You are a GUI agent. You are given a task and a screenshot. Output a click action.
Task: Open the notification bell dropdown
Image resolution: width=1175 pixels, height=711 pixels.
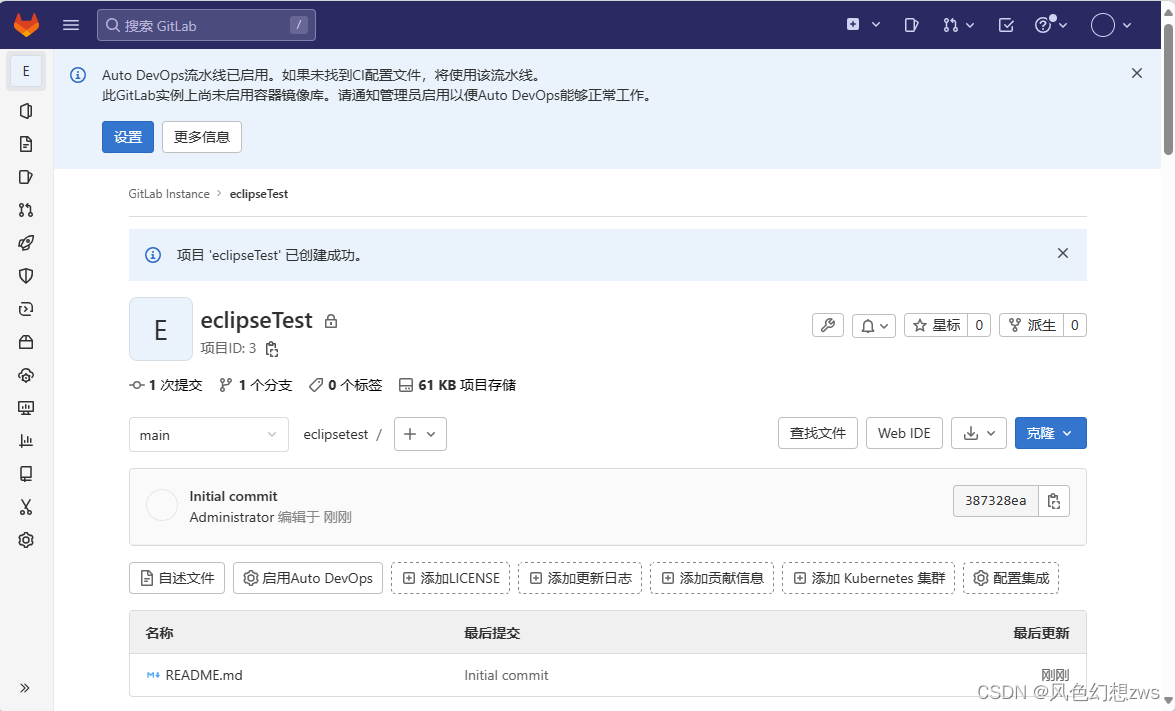point(873,325)
